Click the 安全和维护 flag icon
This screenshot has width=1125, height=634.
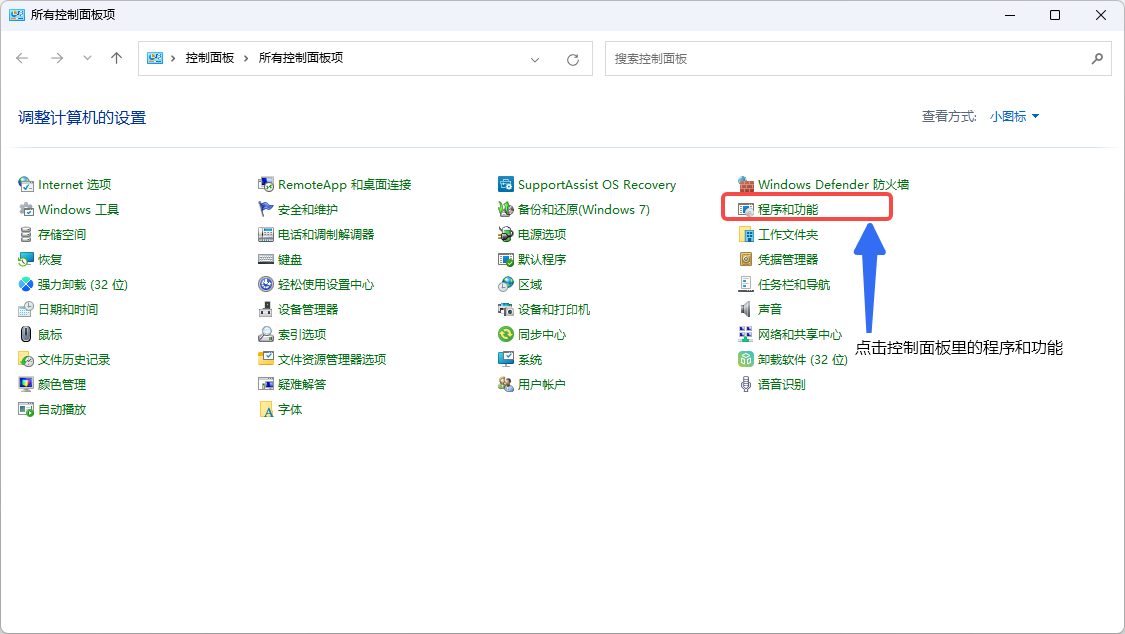point(266,209)
